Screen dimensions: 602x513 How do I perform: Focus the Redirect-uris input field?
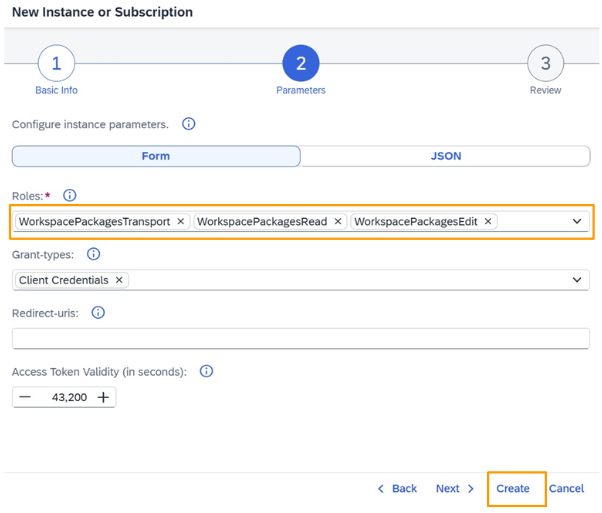coord(301,338)
